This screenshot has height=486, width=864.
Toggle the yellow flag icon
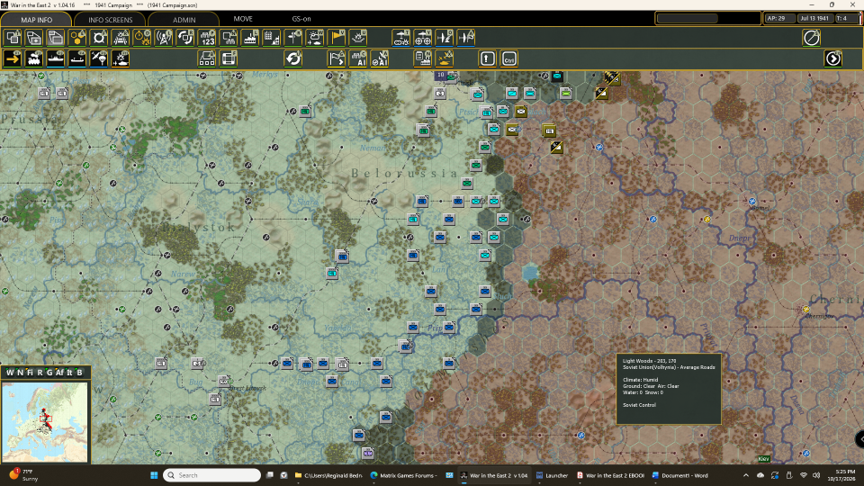337,38
